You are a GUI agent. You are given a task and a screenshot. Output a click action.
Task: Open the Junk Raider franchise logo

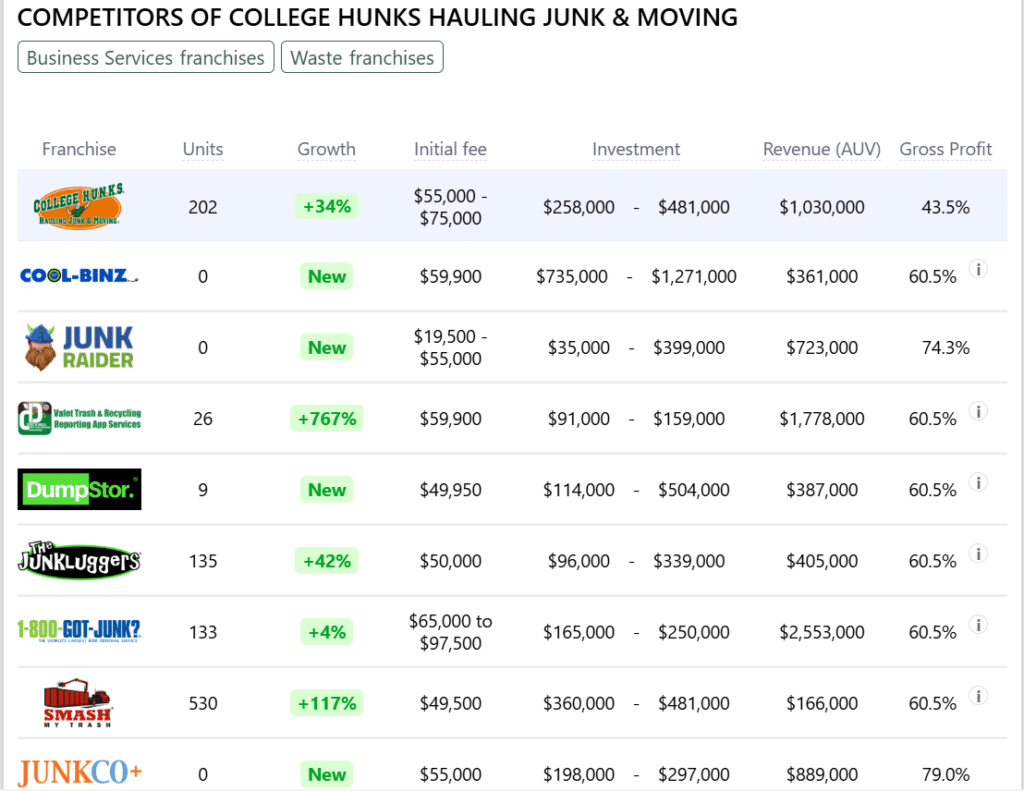point(79,347)
